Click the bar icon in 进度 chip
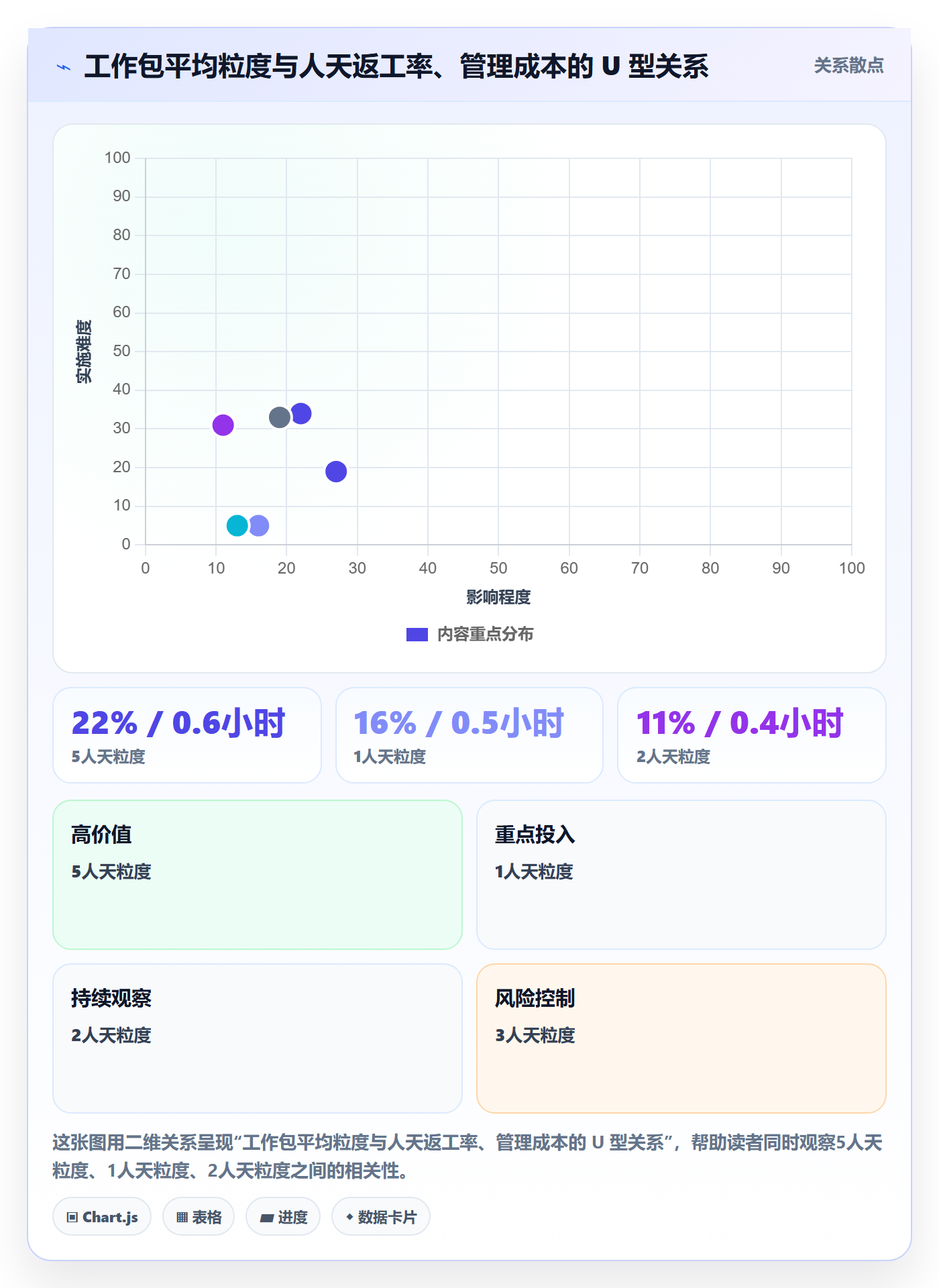 [x=267, y=1218]
